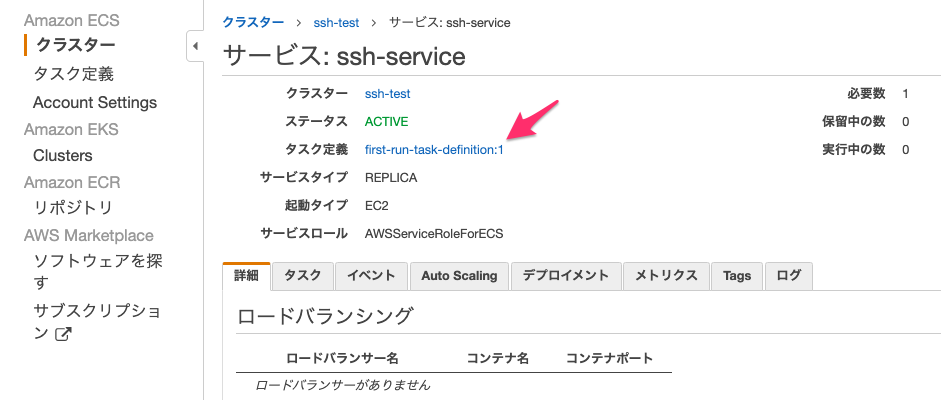
Task: Open ssh-test in the breadcrumb
Action: point(336,23)
